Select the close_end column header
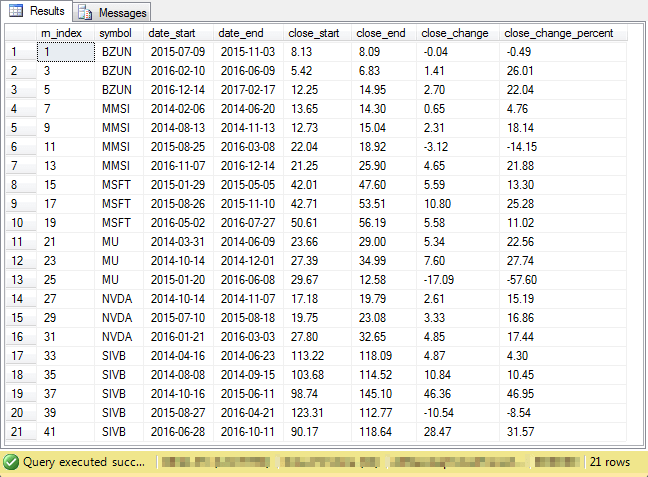Image resolution: width=648 pixels, height=477 pixels. pyautogui.click(x=384, y=33)
